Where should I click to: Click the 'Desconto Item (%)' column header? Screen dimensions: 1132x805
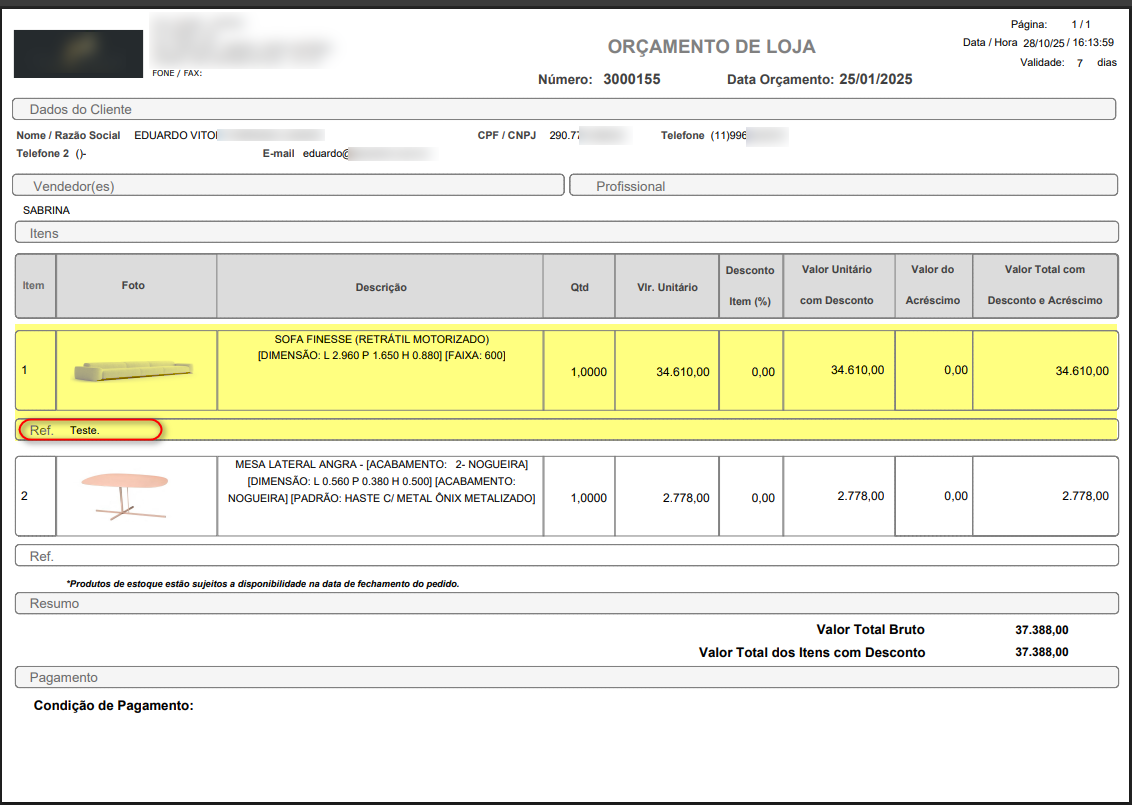(x=750, y=286)
